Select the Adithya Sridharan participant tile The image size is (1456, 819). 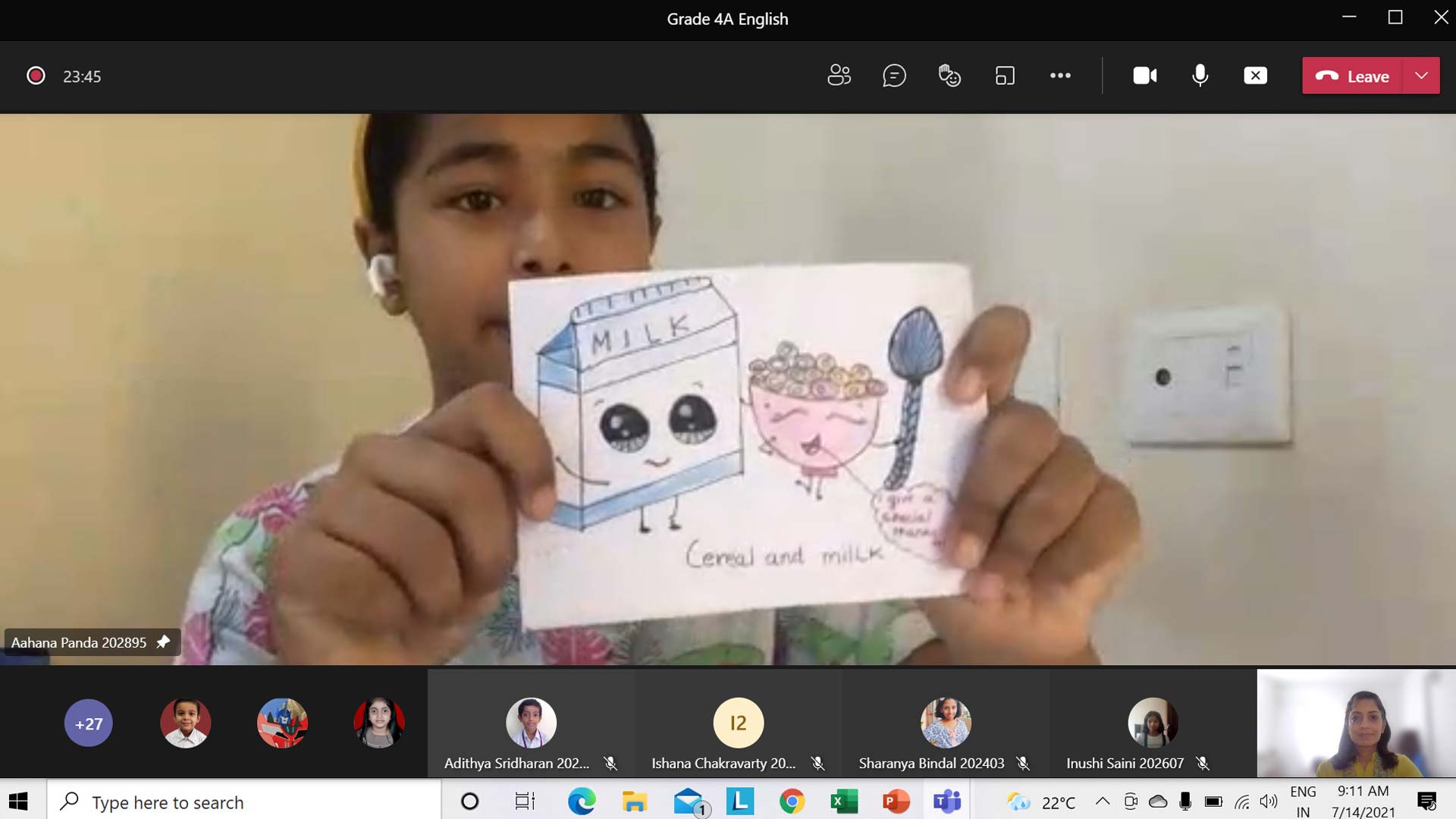[531, 723]
